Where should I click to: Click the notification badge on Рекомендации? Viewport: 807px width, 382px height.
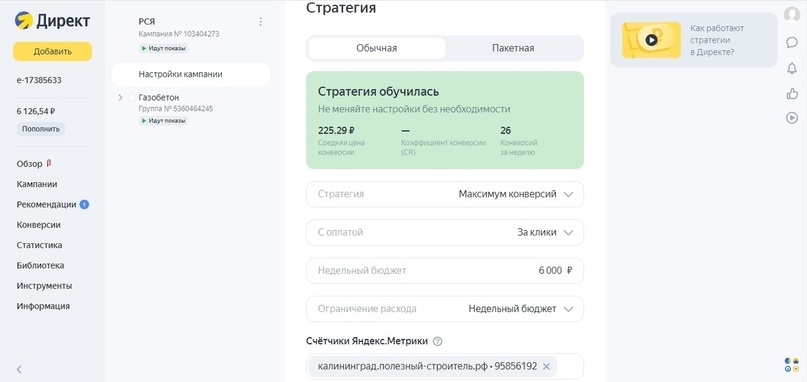click(x=84, y=204)
